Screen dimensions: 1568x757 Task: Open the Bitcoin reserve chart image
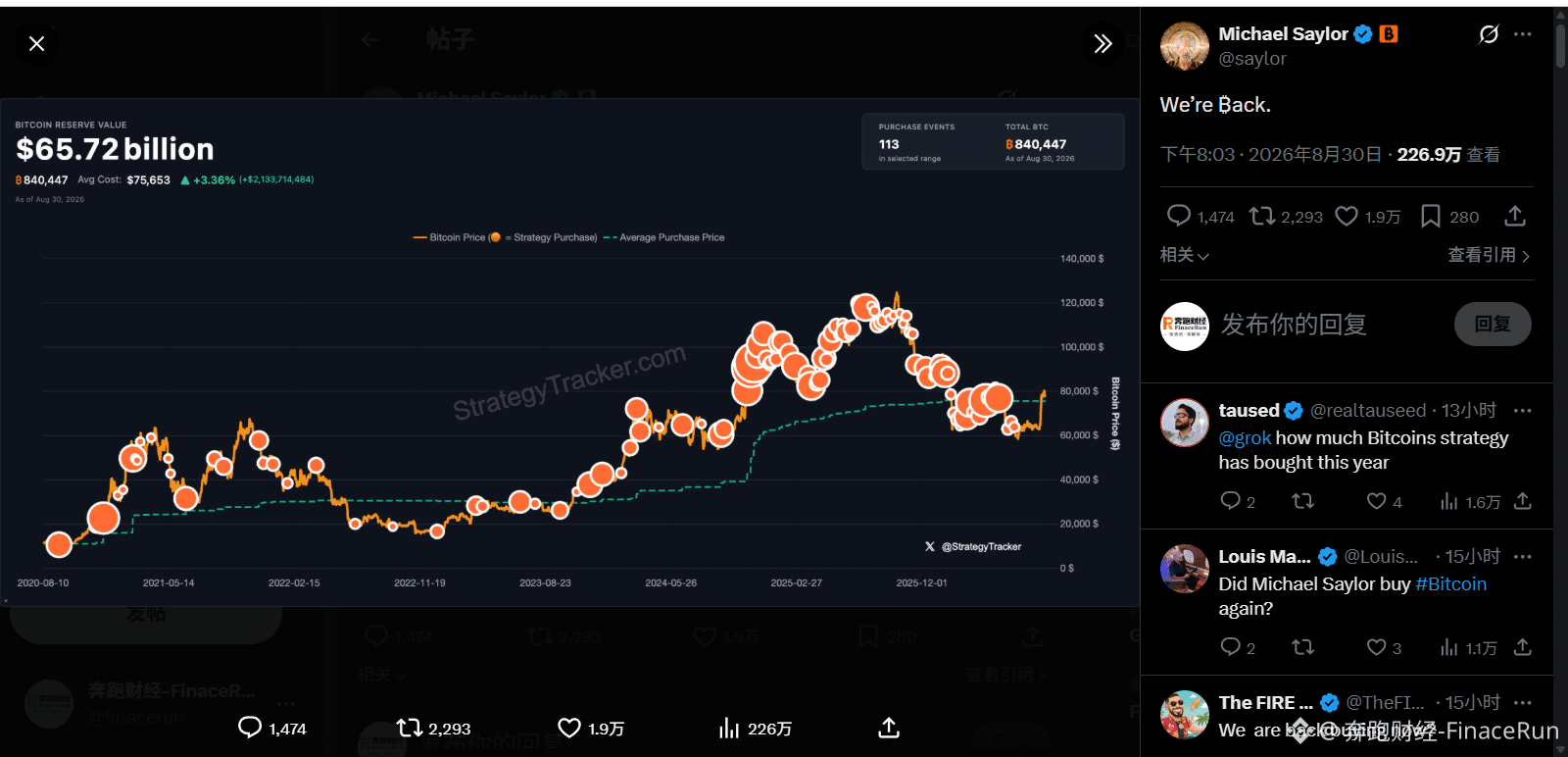[569, 353]
